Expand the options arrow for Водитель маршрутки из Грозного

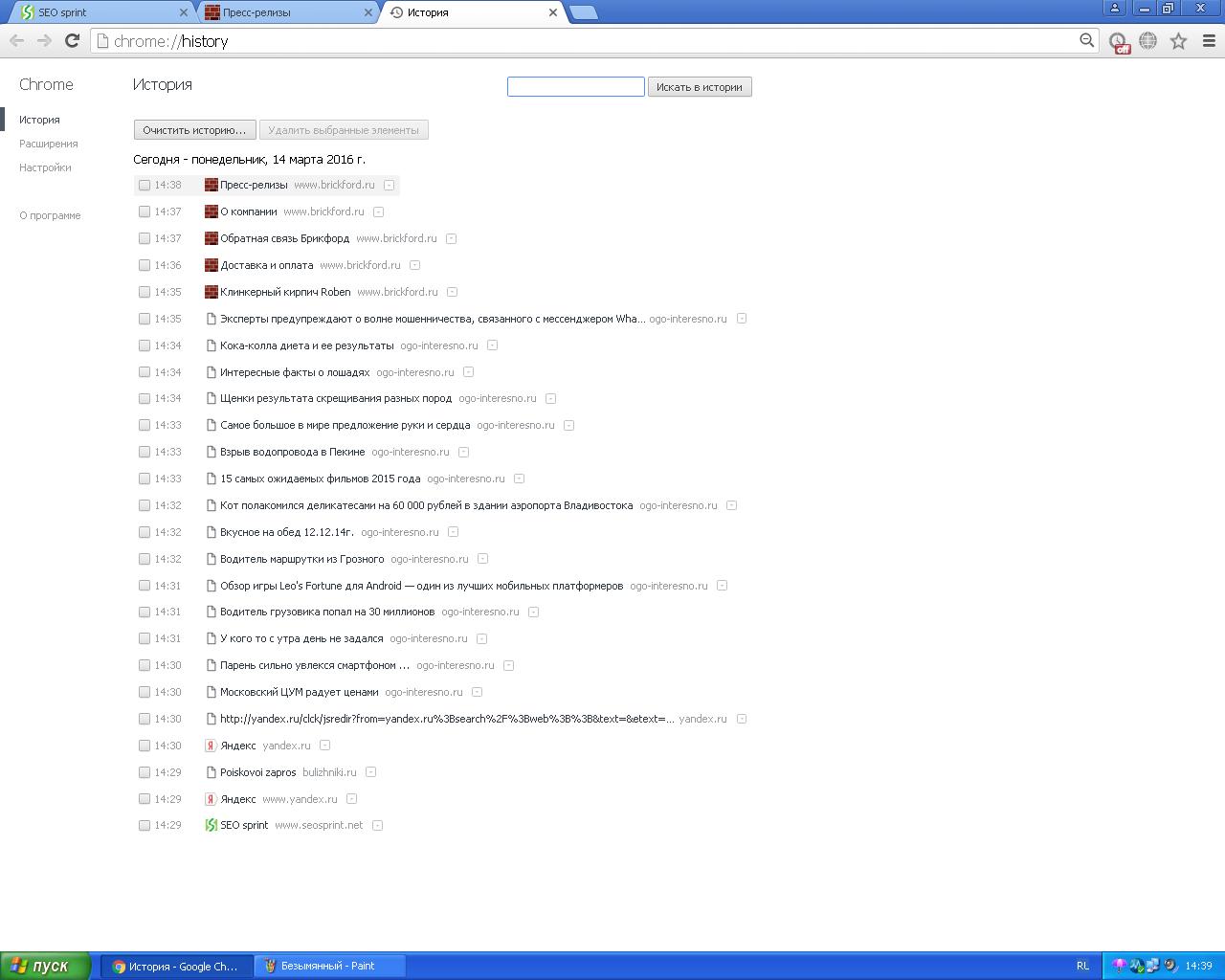482,559
